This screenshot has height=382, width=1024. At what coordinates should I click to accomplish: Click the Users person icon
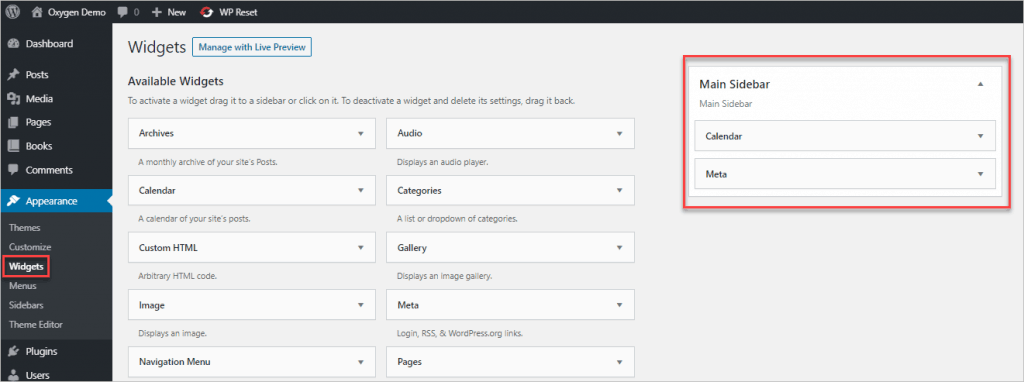click(13, 375)
